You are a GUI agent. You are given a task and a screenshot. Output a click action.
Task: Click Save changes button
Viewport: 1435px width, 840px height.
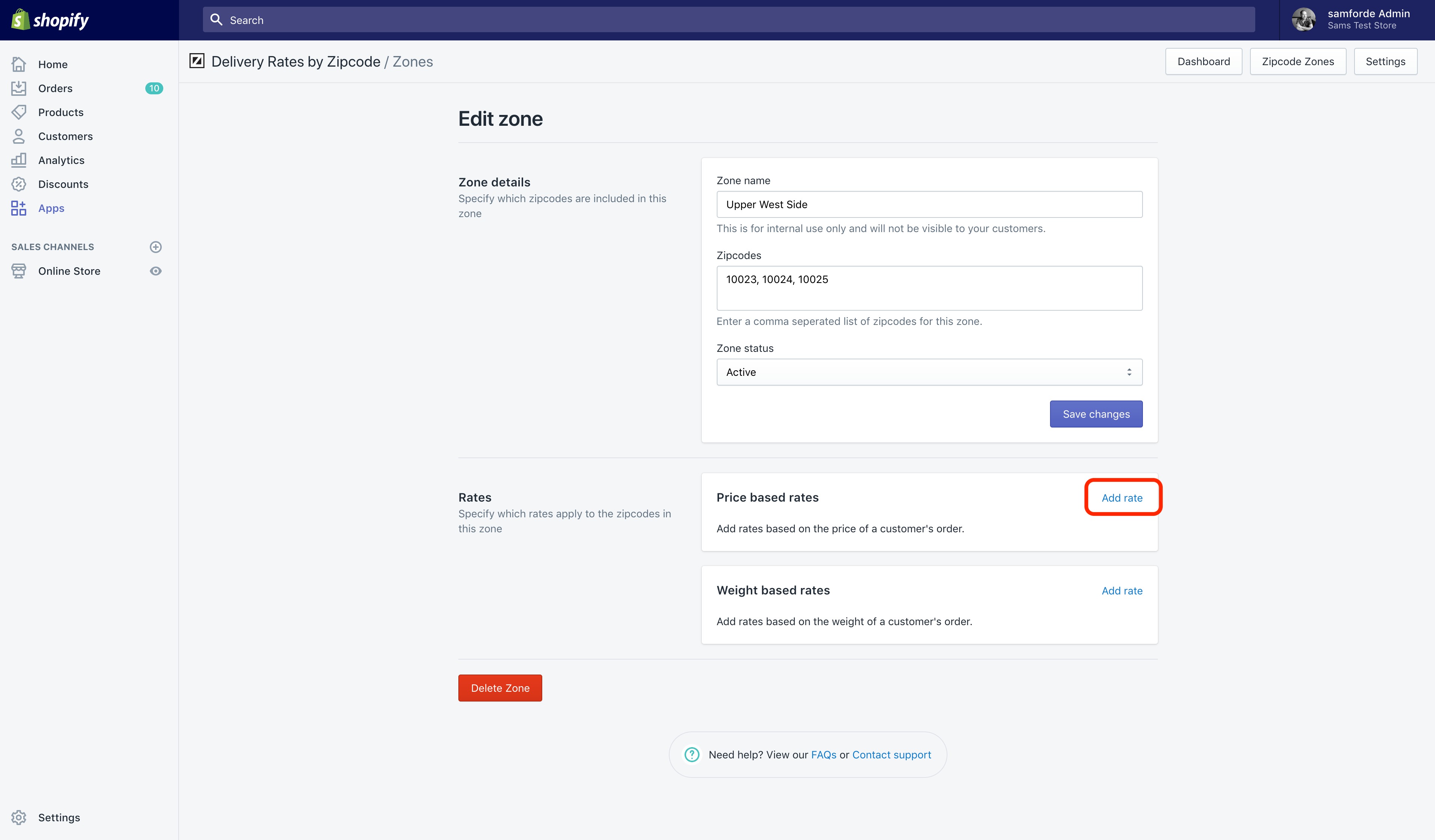tap(1096, 414)
